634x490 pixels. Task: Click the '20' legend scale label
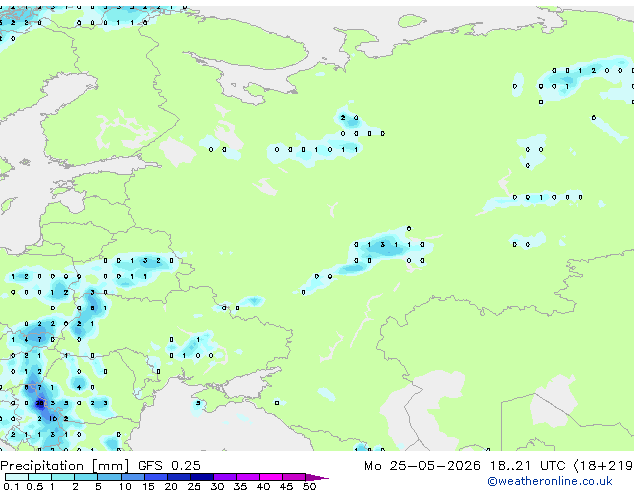click(x=171, y=486)
